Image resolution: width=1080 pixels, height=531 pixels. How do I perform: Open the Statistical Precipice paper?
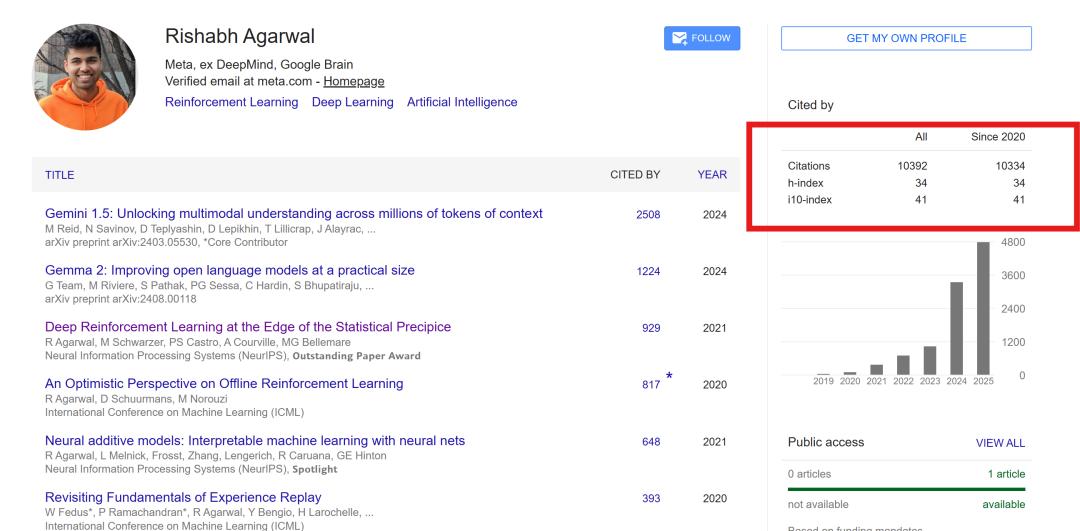(248, 327)
